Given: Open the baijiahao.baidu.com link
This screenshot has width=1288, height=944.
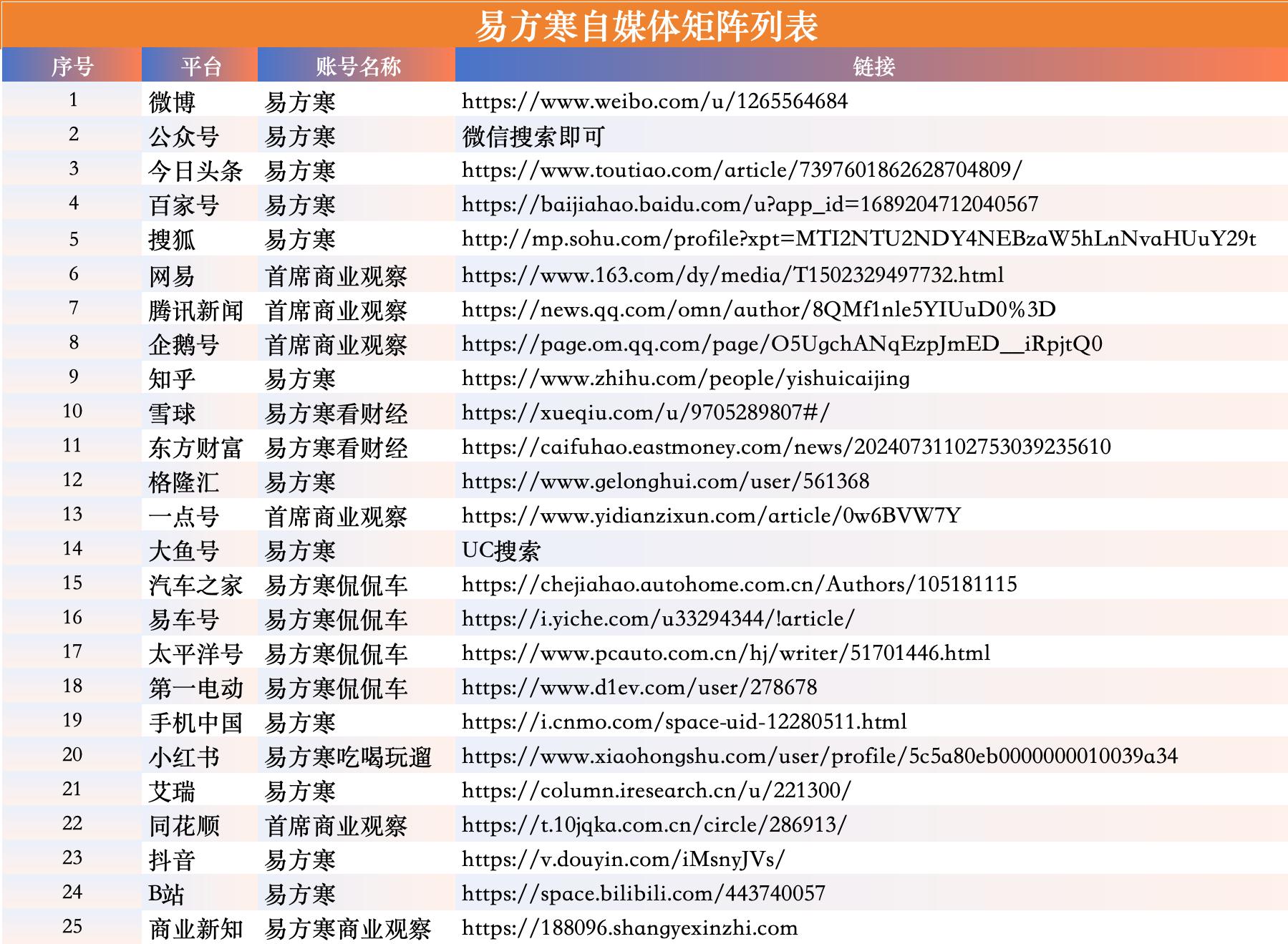Looking at the screenshot, I should click(750, 205).
